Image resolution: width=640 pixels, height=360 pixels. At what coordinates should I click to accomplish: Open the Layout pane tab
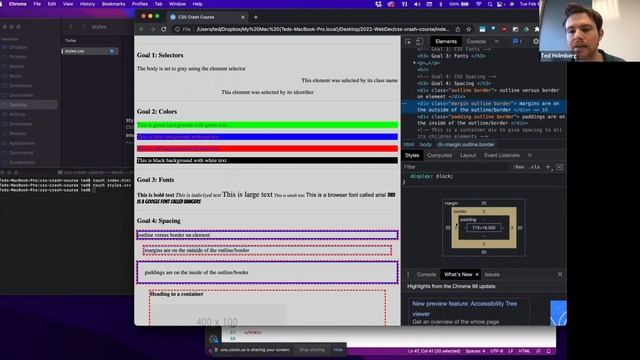pyautogui.click(x=468, y=156)
